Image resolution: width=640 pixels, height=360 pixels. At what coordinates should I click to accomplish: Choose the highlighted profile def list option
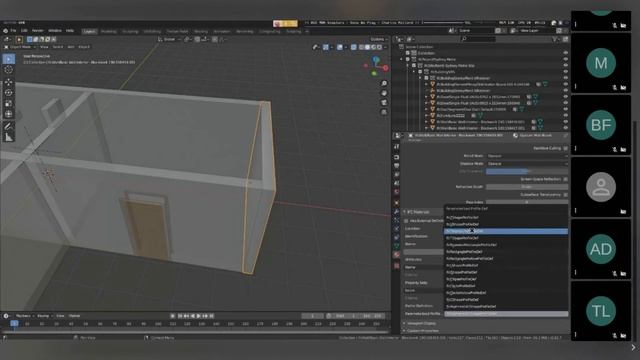pyautogui.click(x=506, y=231)
